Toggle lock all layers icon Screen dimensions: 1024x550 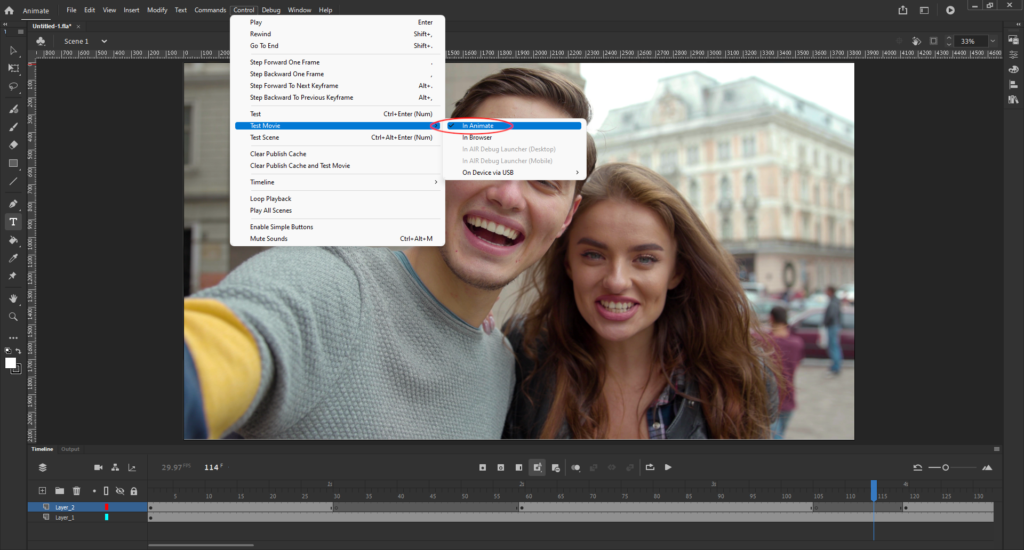[x=133, y=491]
